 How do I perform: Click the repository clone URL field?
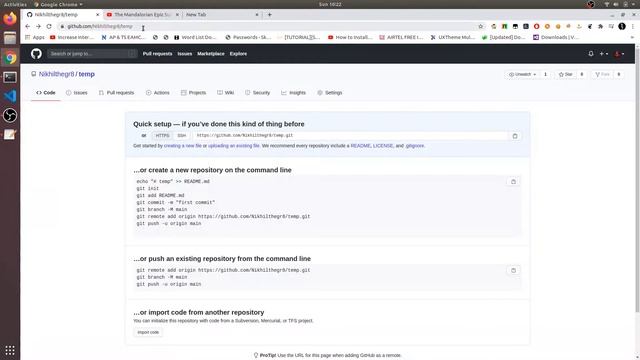tap(350, 136)
